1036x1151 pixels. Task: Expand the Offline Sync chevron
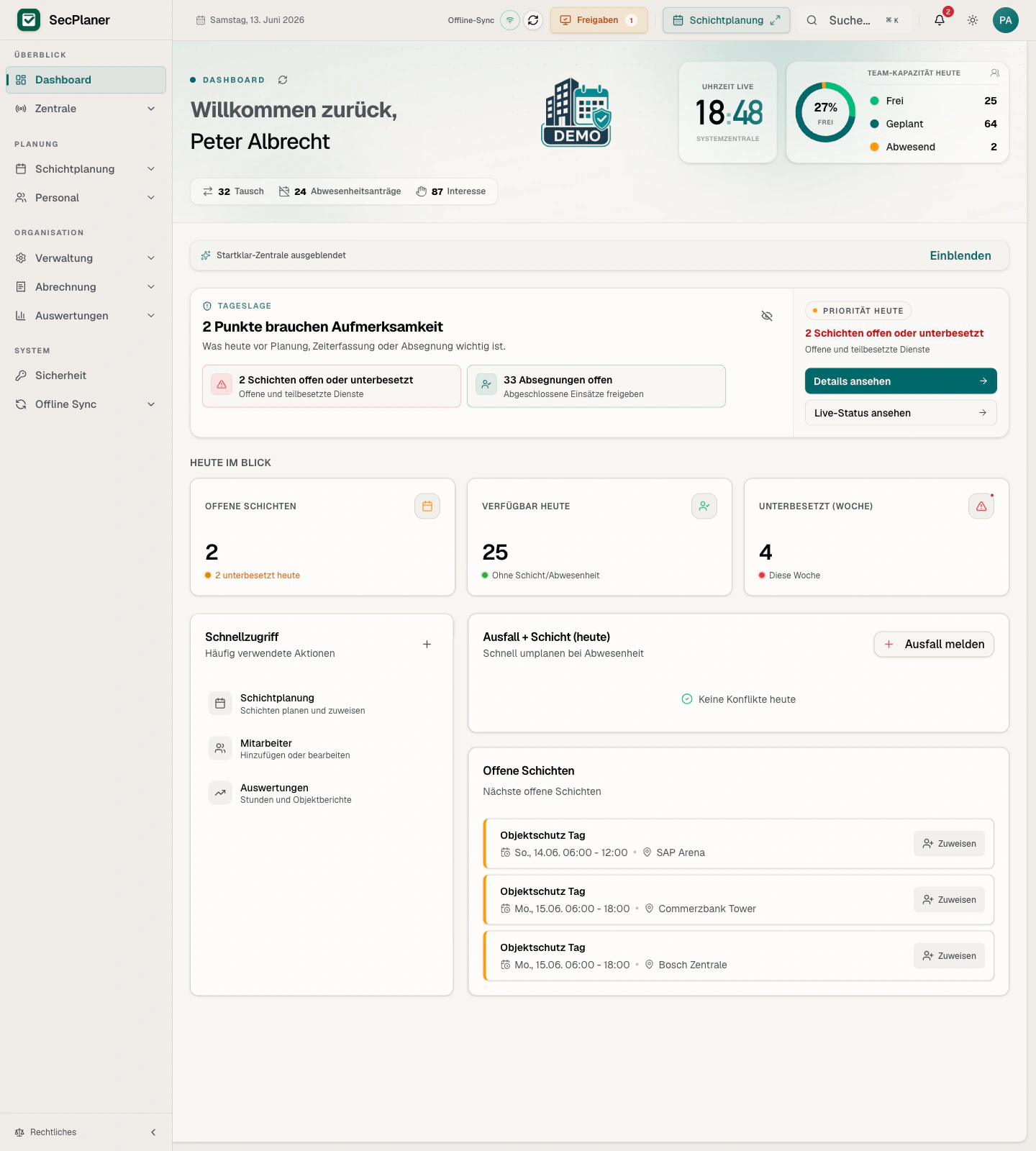tap(151, 404)
